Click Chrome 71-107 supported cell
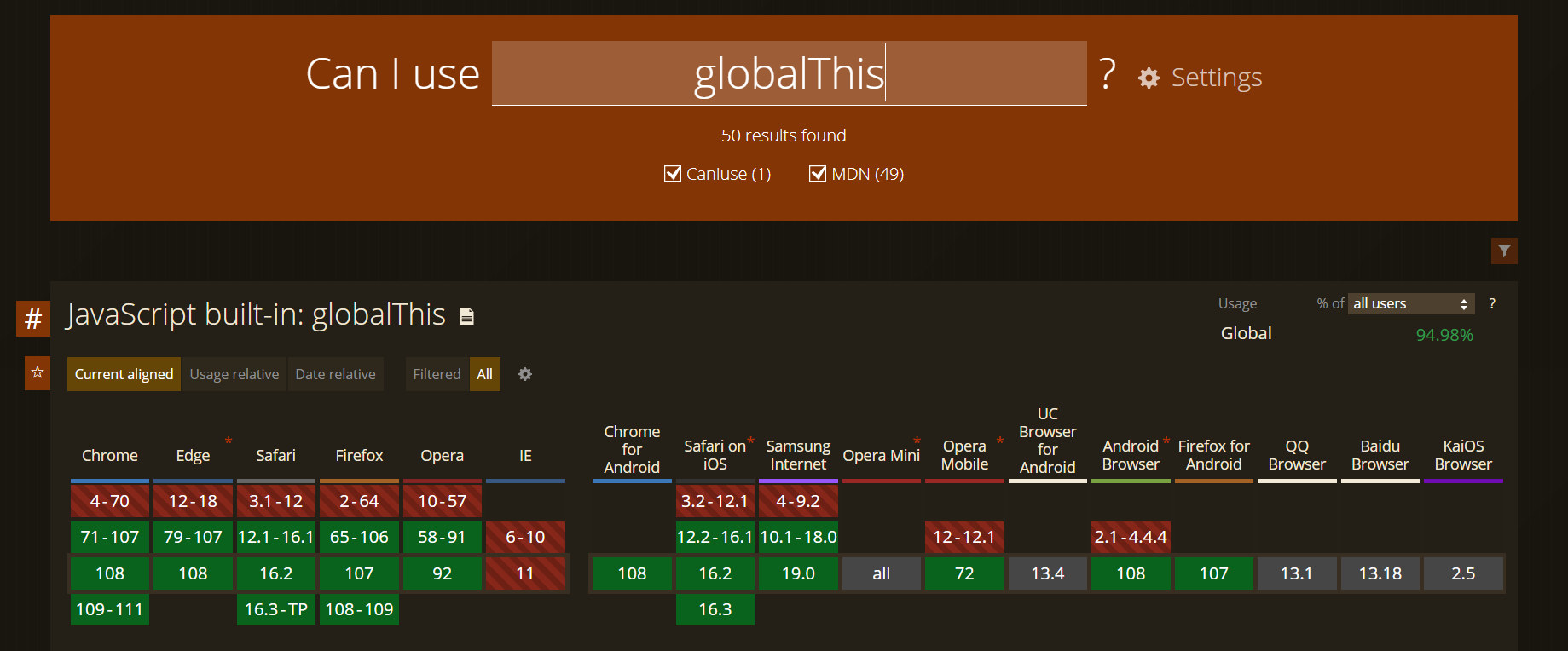This screenshot has height=651, width=1568. 110,537
